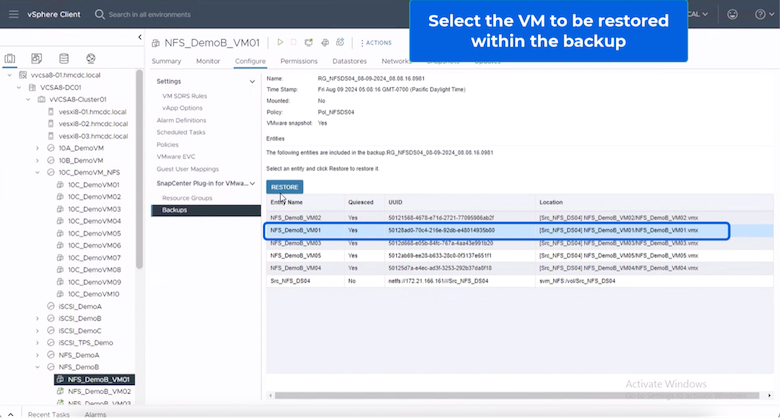Screen dimensions: 780x420
Task: Click the navigation tree vertical scrollbar
Action: point(139,169)
